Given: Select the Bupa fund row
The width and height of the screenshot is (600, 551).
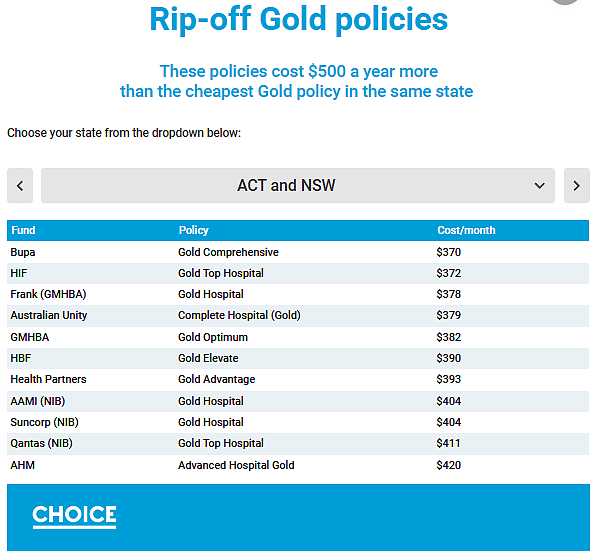Looking at the screenshot, I should pyautogui.click(x=298, y=252).
